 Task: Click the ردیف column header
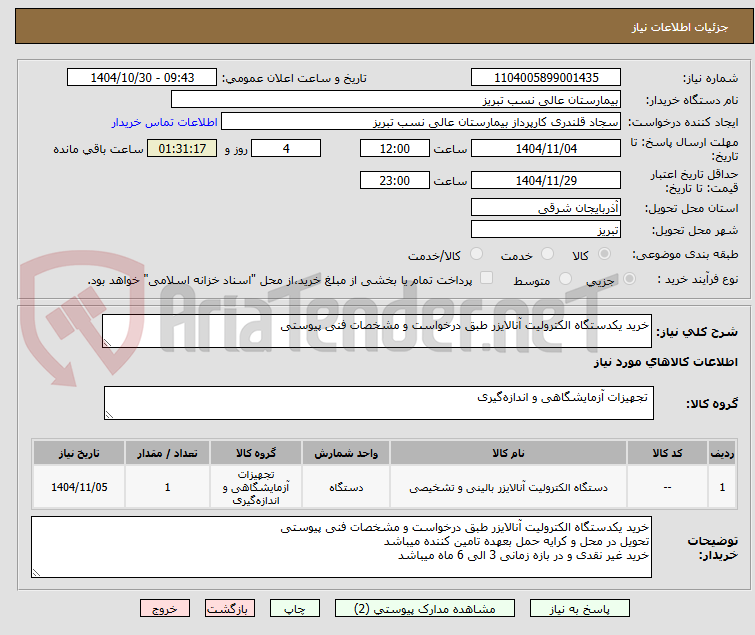tap(722, 453)
